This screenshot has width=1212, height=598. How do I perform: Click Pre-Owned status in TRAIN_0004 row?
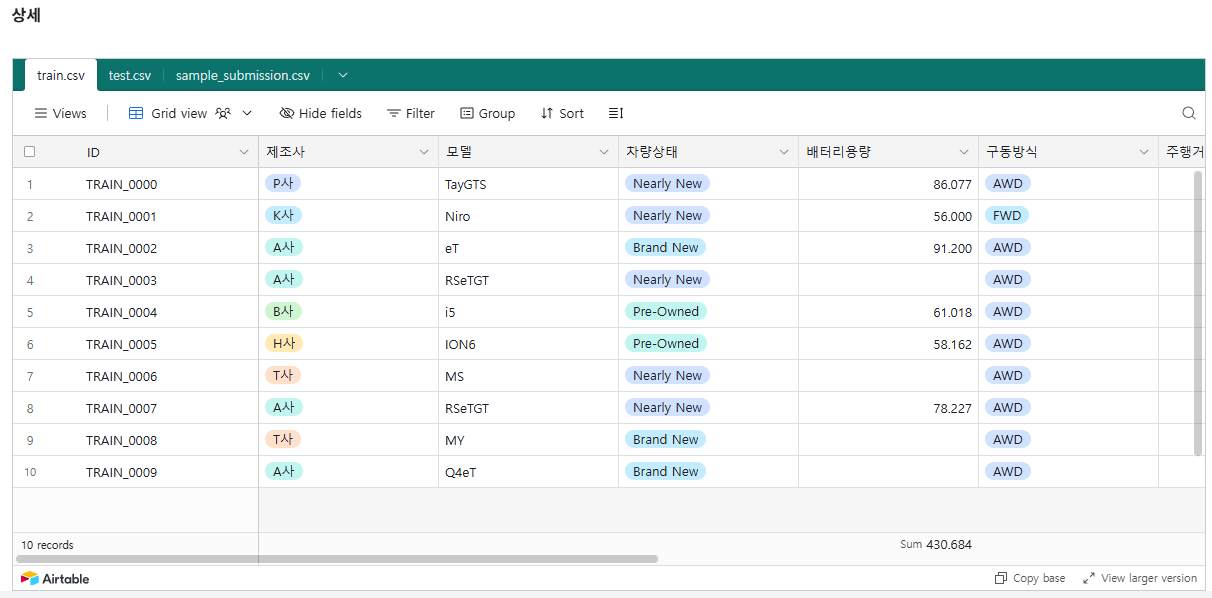pos(666,311)
